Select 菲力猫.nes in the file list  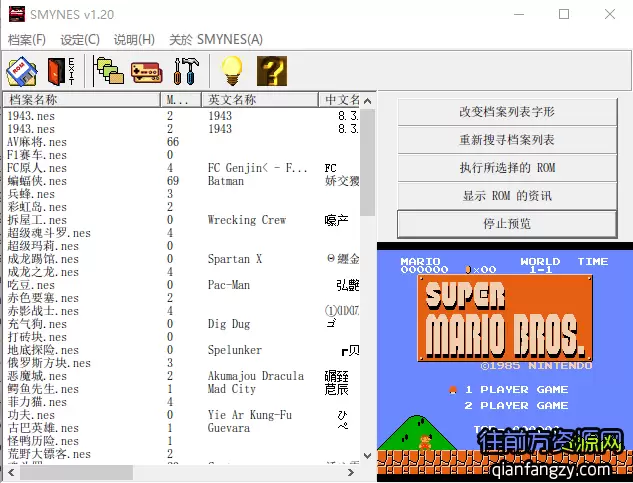coord(37,402)
